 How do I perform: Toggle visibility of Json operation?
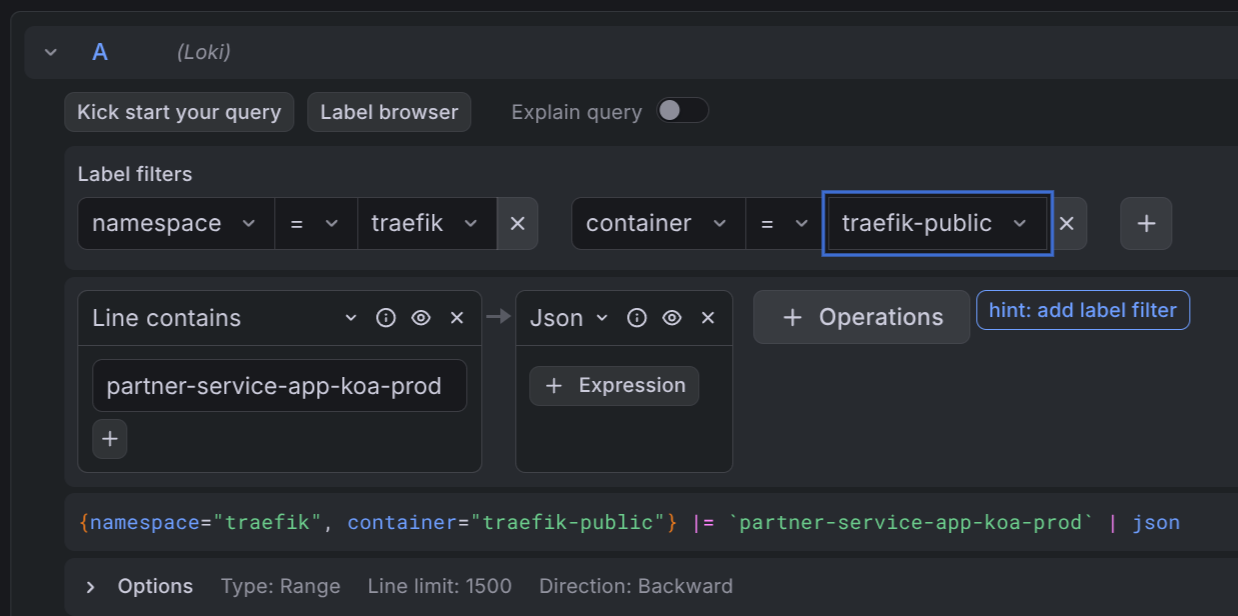pyautogui.click(x=672, y=318)
